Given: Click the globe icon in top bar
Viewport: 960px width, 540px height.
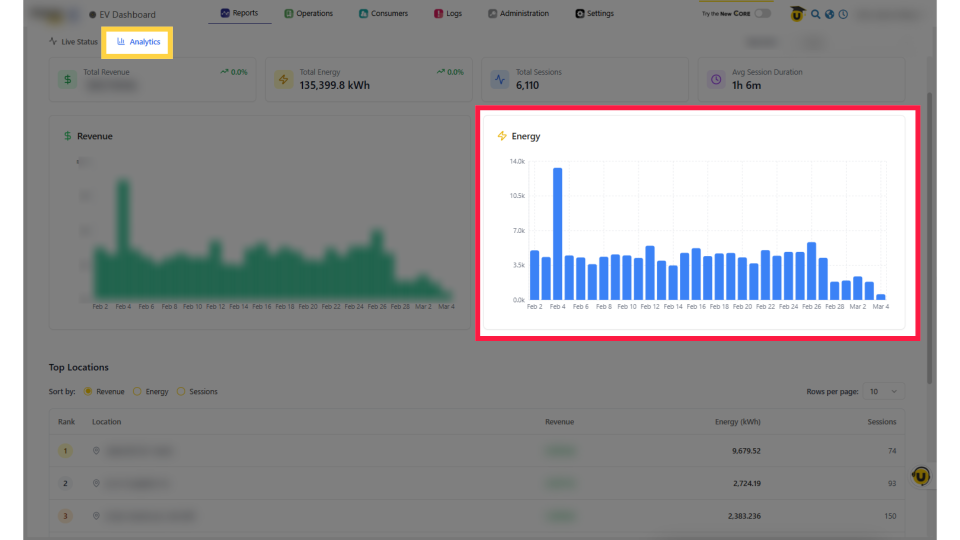Looking at the screenshot, I should 829,14.
